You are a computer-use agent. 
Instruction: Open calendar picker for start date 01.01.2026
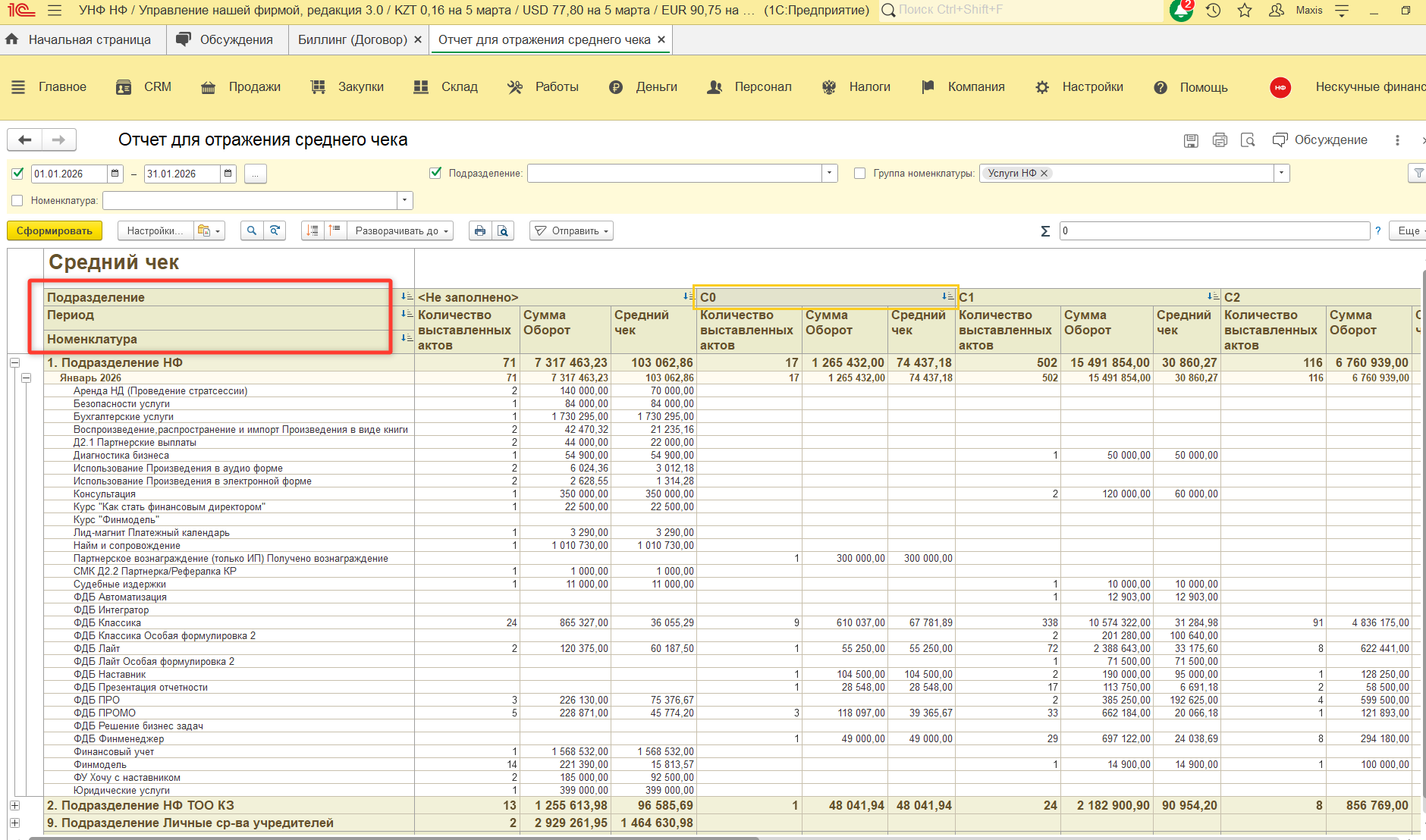pyautogui.click(x=115, y=174)
